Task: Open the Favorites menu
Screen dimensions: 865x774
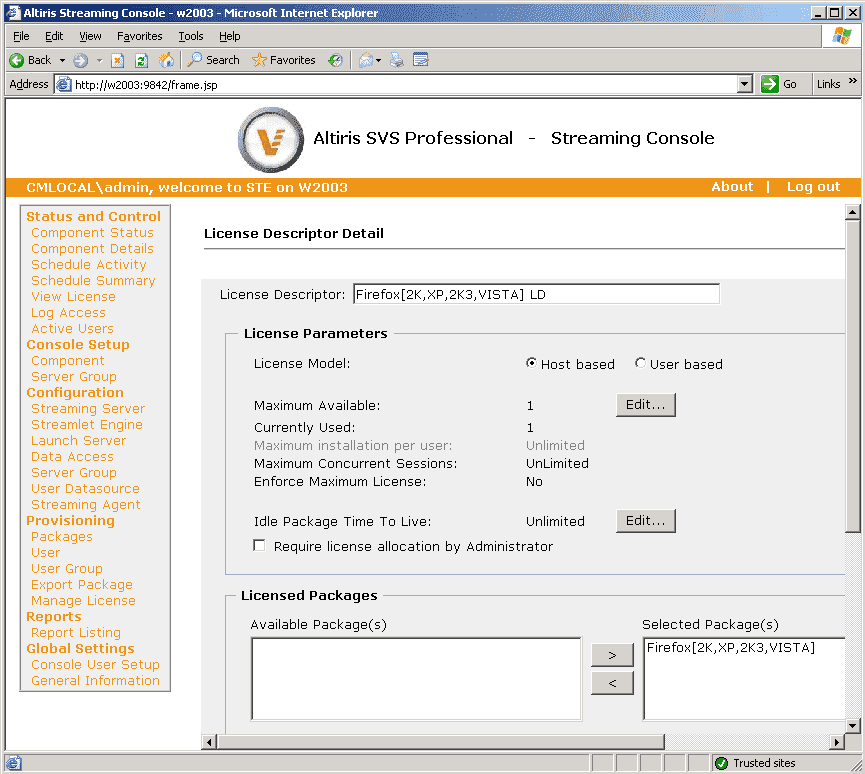Action: point(139,36)
